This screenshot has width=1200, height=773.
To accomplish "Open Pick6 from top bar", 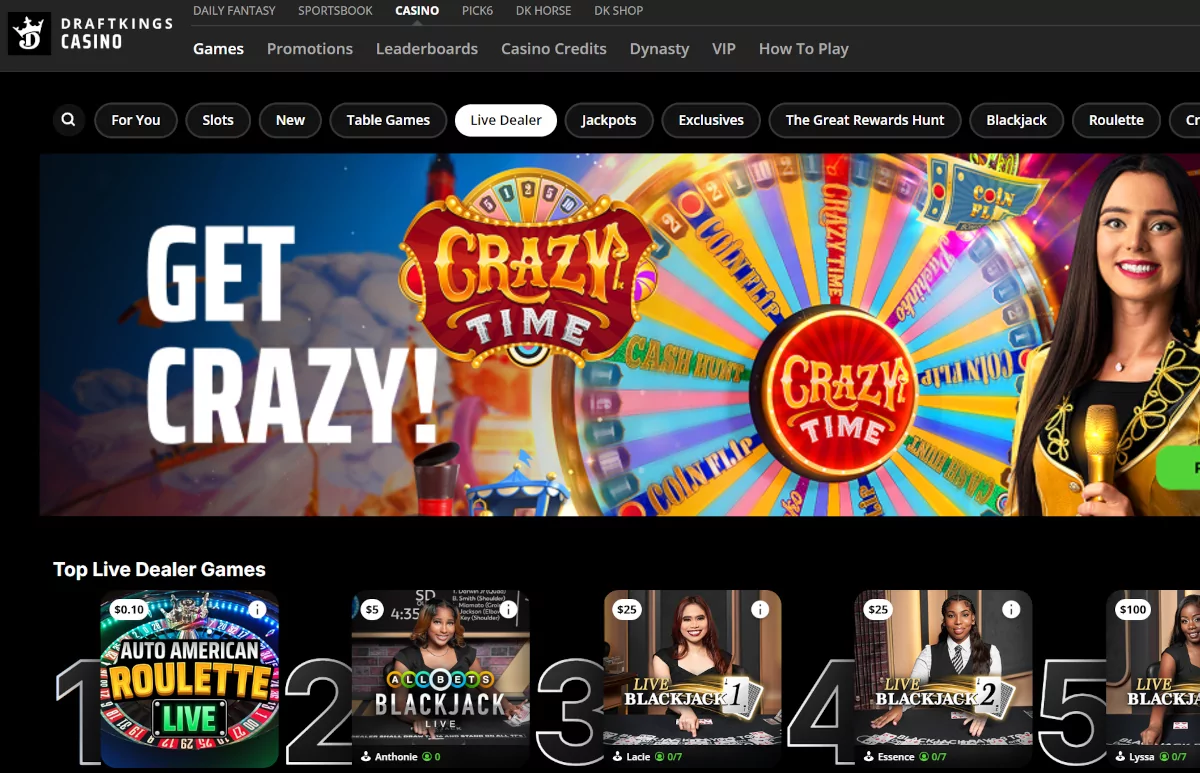I will (478, 11).
